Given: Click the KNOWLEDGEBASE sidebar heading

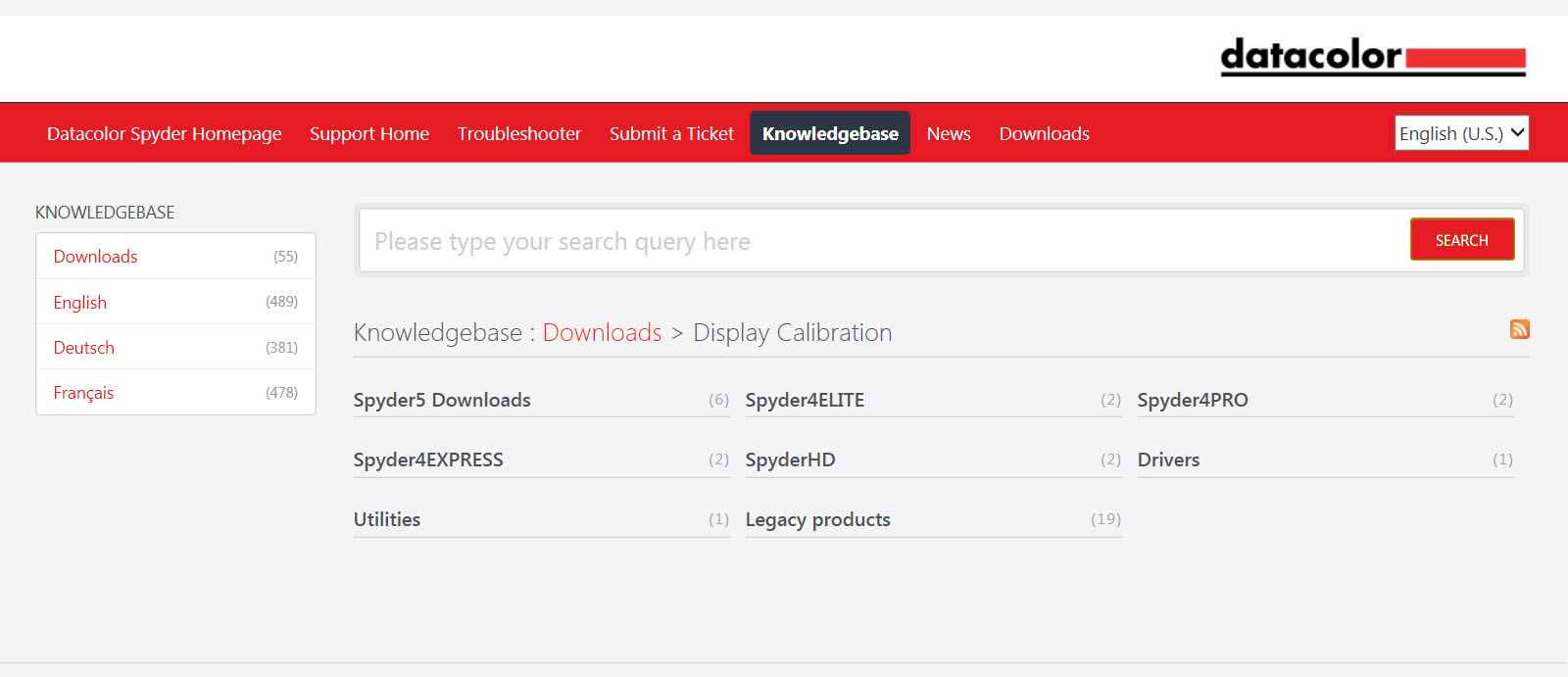Looking at the screenshot, I should click(x=105, y=213).
